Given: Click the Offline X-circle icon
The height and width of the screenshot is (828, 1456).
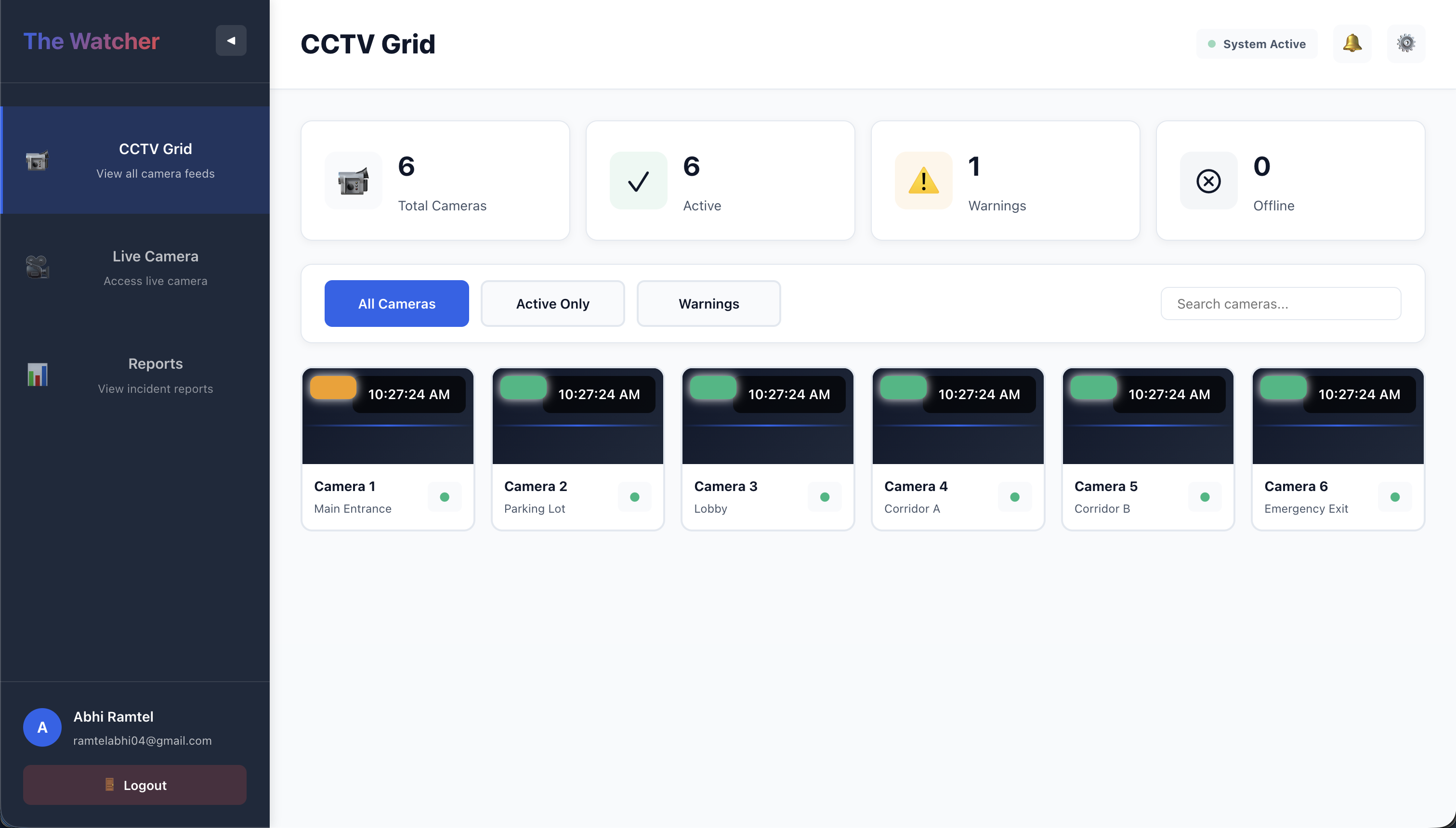Looking at the screenshot, I should click(x=1208, y=181).
